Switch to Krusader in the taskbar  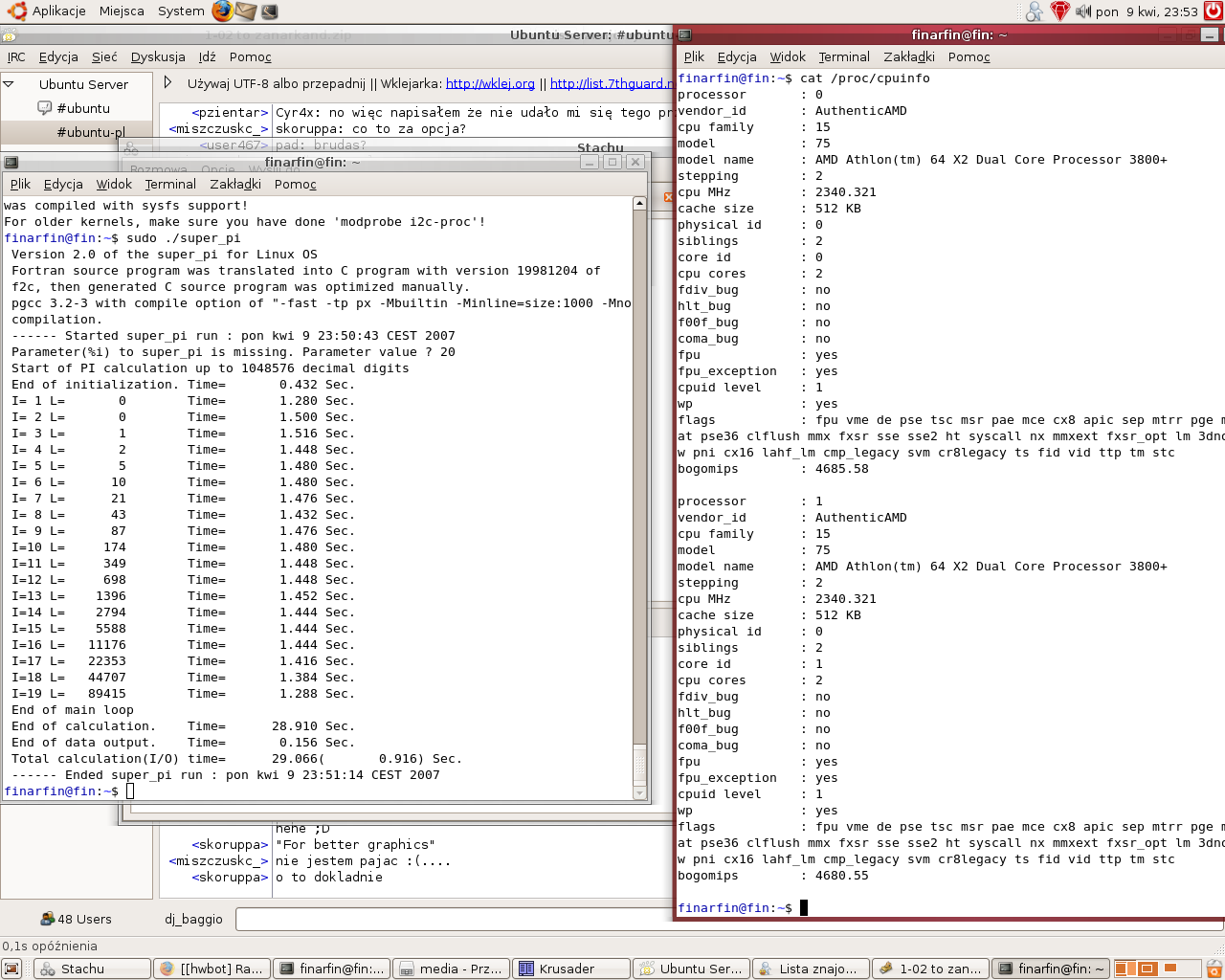click(571, 969)
